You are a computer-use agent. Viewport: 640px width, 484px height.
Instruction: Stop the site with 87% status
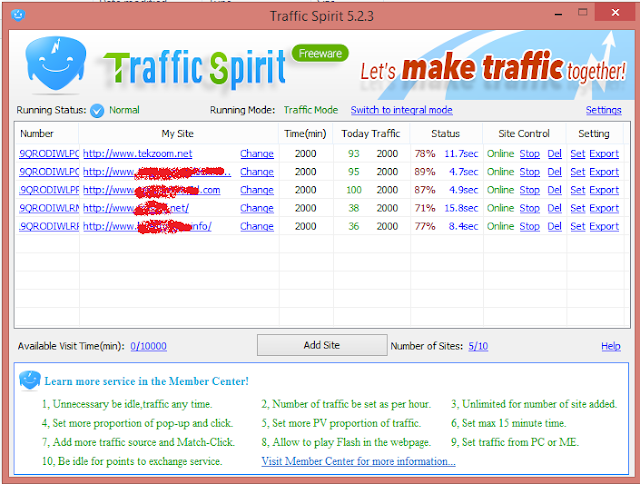pos(529,190)
